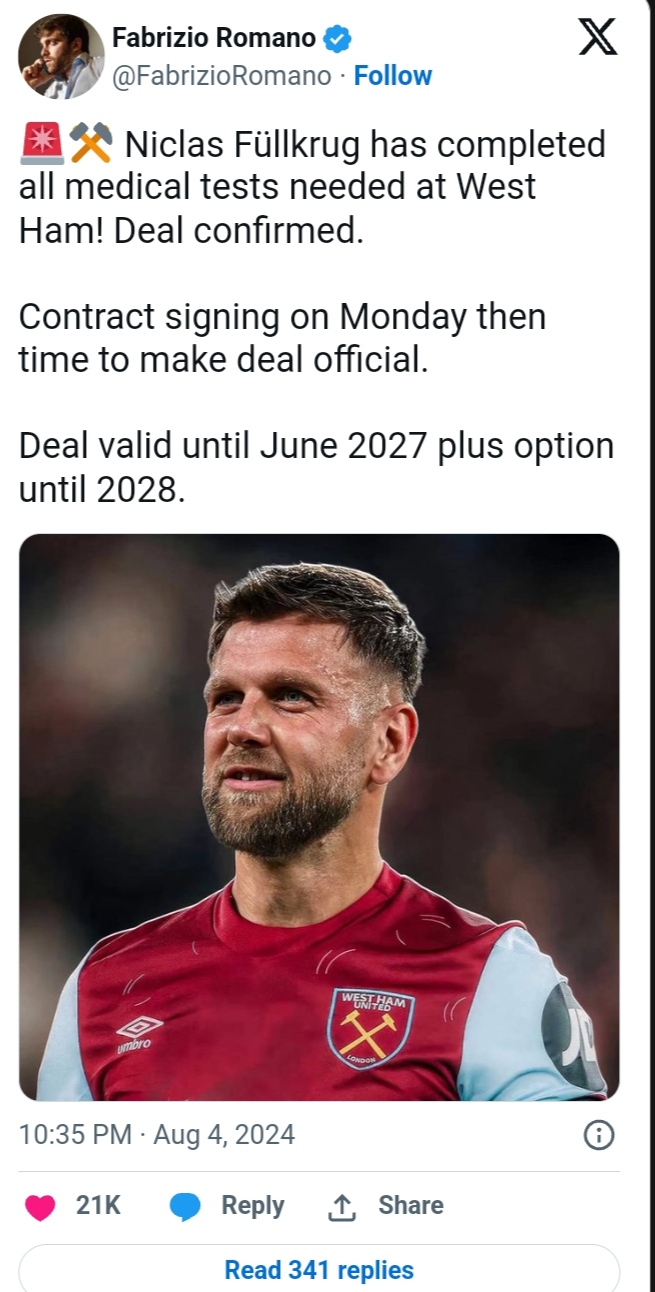Click the 21K like count
Viewport: 655px width, 1292px height.
pyautogui.click(x=98, y=1206)
